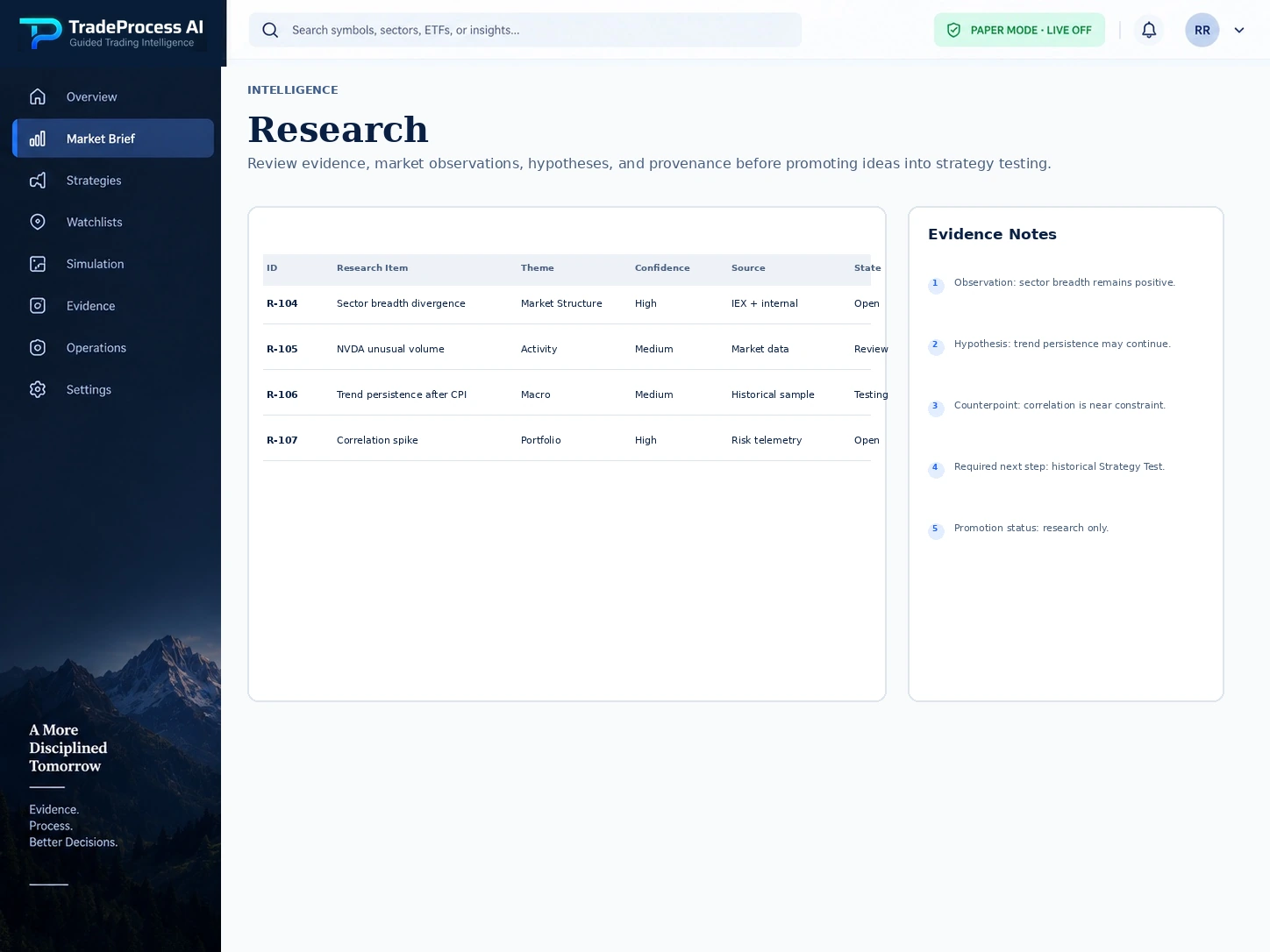Viewport: 1270px width, 952px height.
Task: Click the Strategies megaphone icon
Action: [38, 181]
